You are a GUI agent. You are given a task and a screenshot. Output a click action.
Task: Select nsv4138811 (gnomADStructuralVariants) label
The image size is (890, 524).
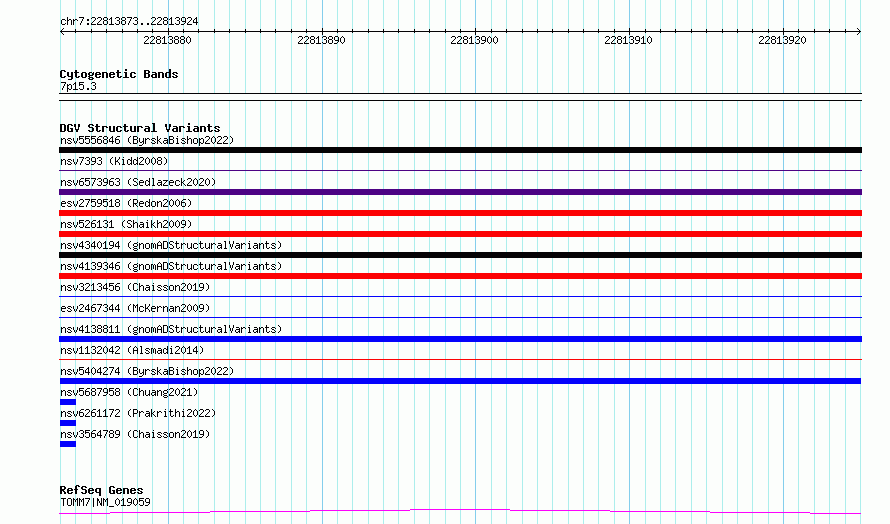171,329
